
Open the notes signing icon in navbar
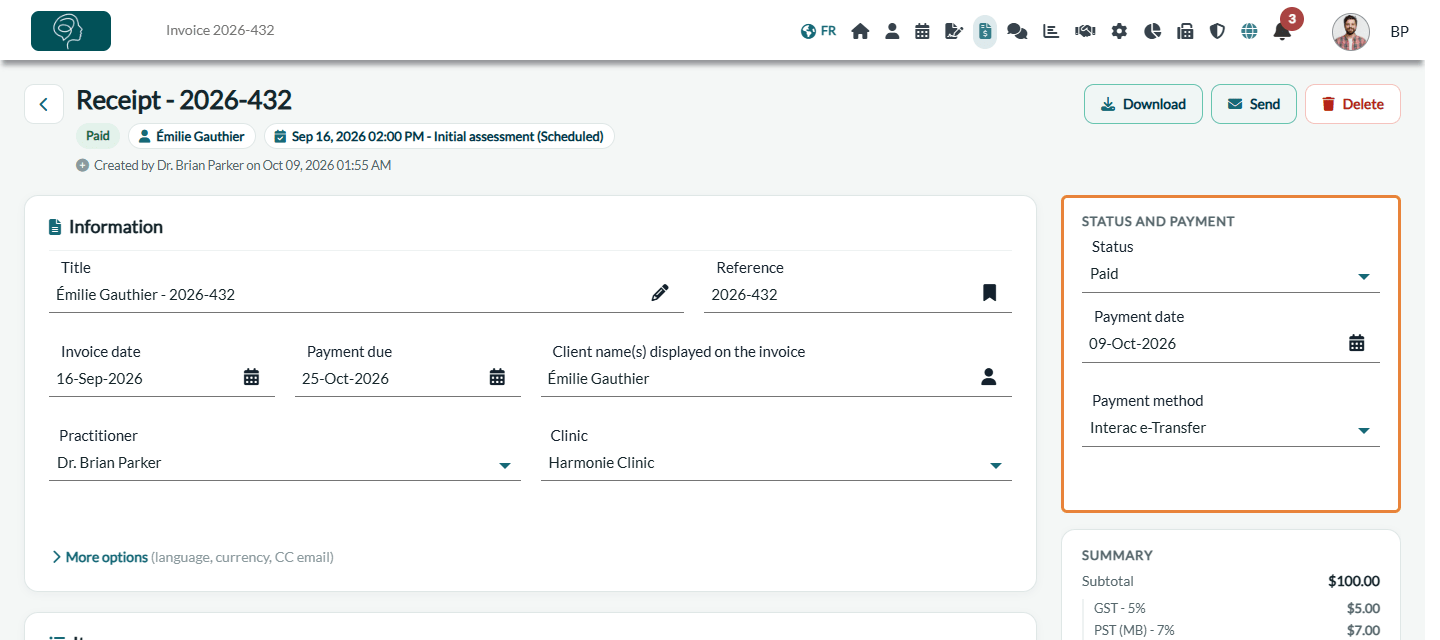click(x=954, y=31)
